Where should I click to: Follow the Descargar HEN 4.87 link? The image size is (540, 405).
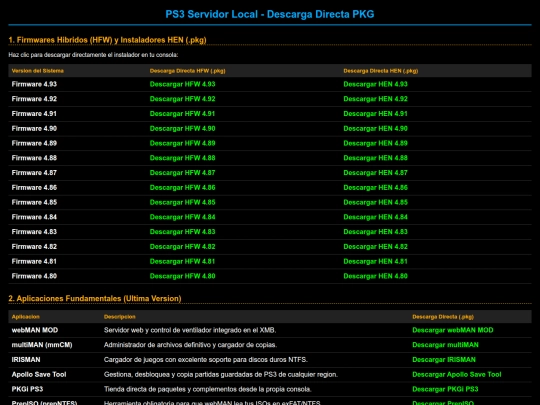pos(375,173)
